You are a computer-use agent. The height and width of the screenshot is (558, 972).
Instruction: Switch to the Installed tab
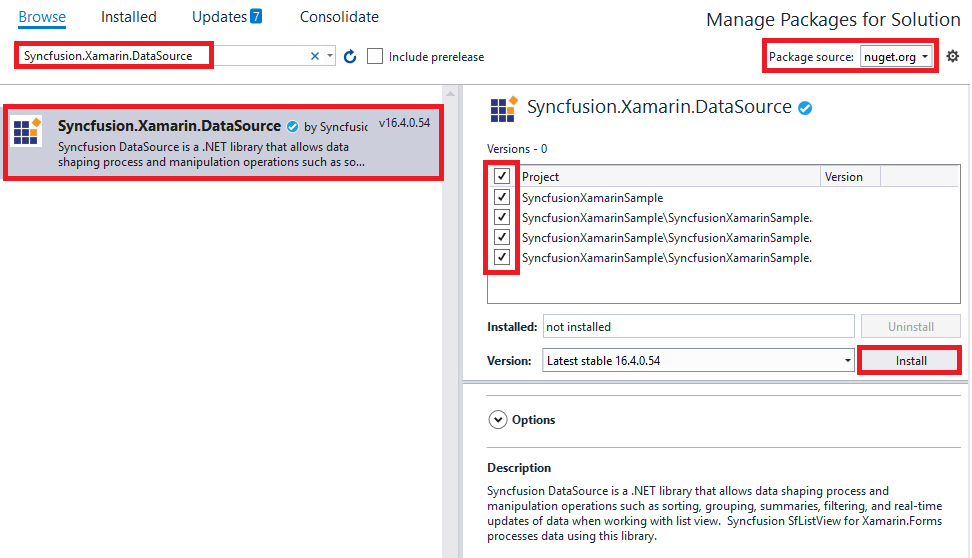coord(128,17)
